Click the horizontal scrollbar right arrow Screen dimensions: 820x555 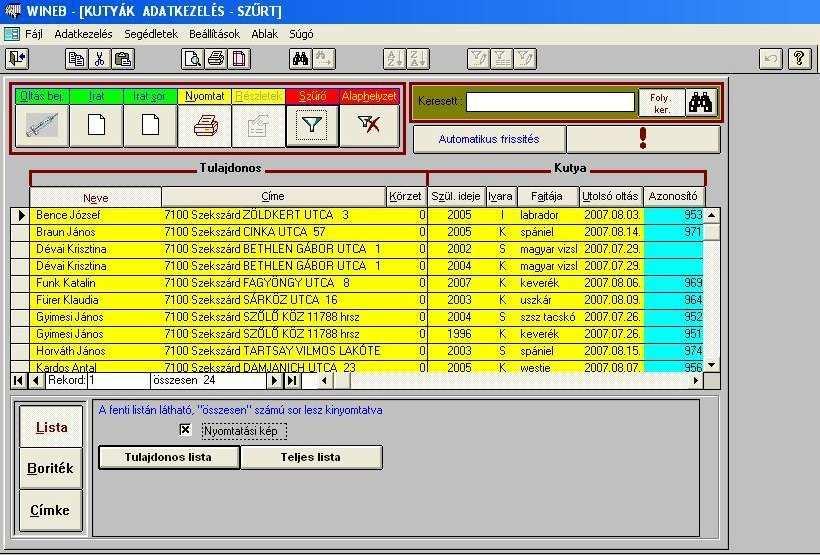click(696, 381)
